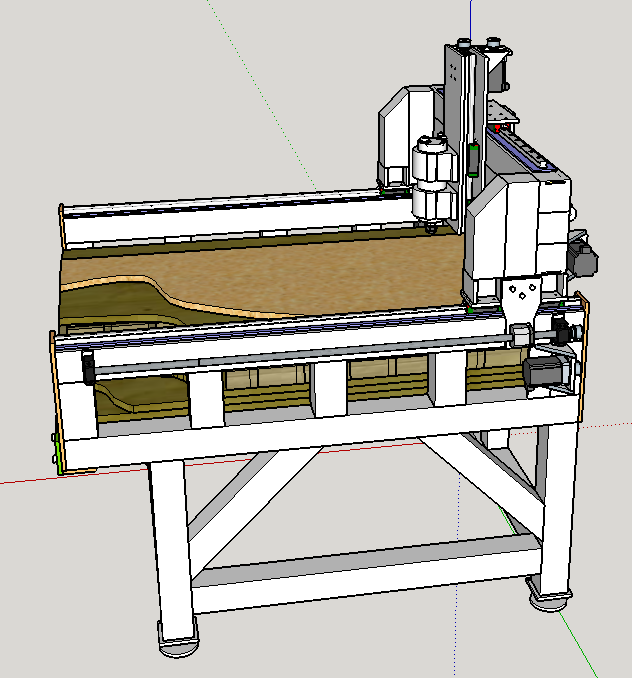
Task: Select the front-right leveling foot
Action: [x=550, y=597]
